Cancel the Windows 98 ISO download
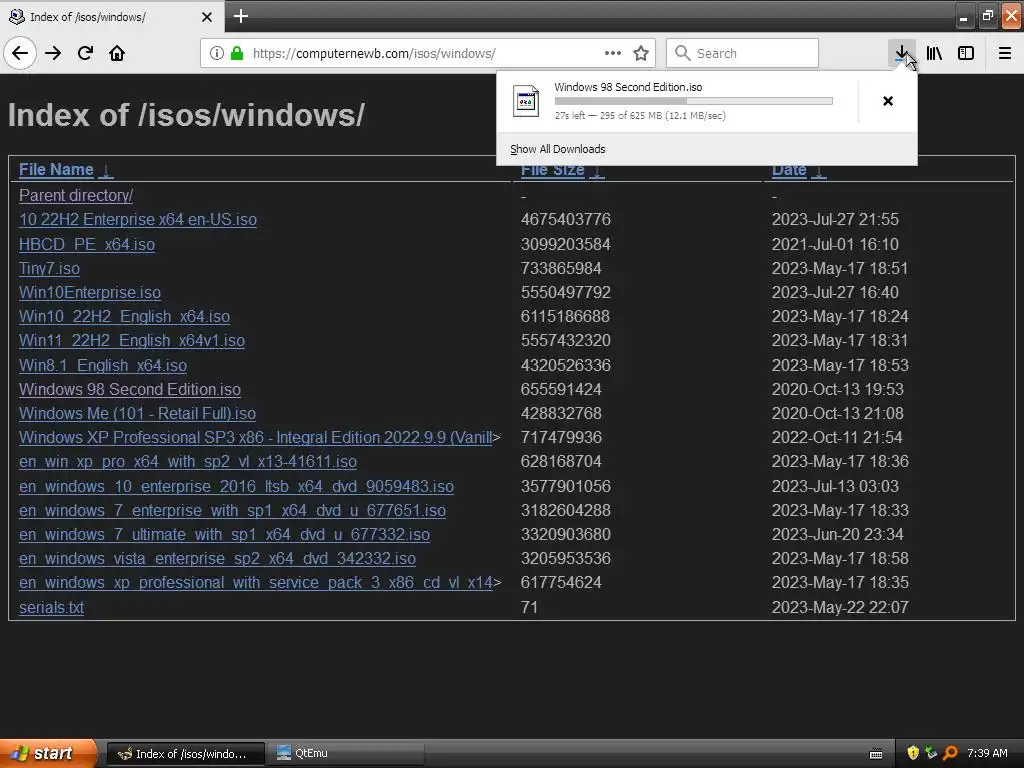The height and width of the screenshot is (768, 1024). pos(888,101)
